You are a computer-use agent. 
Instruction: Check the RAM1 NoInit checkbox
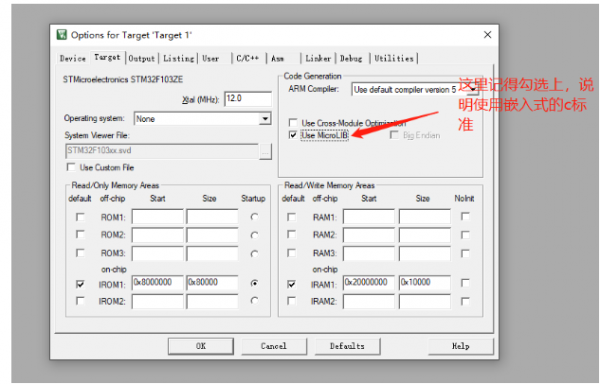pyautogui.click(x=465, y=216)
